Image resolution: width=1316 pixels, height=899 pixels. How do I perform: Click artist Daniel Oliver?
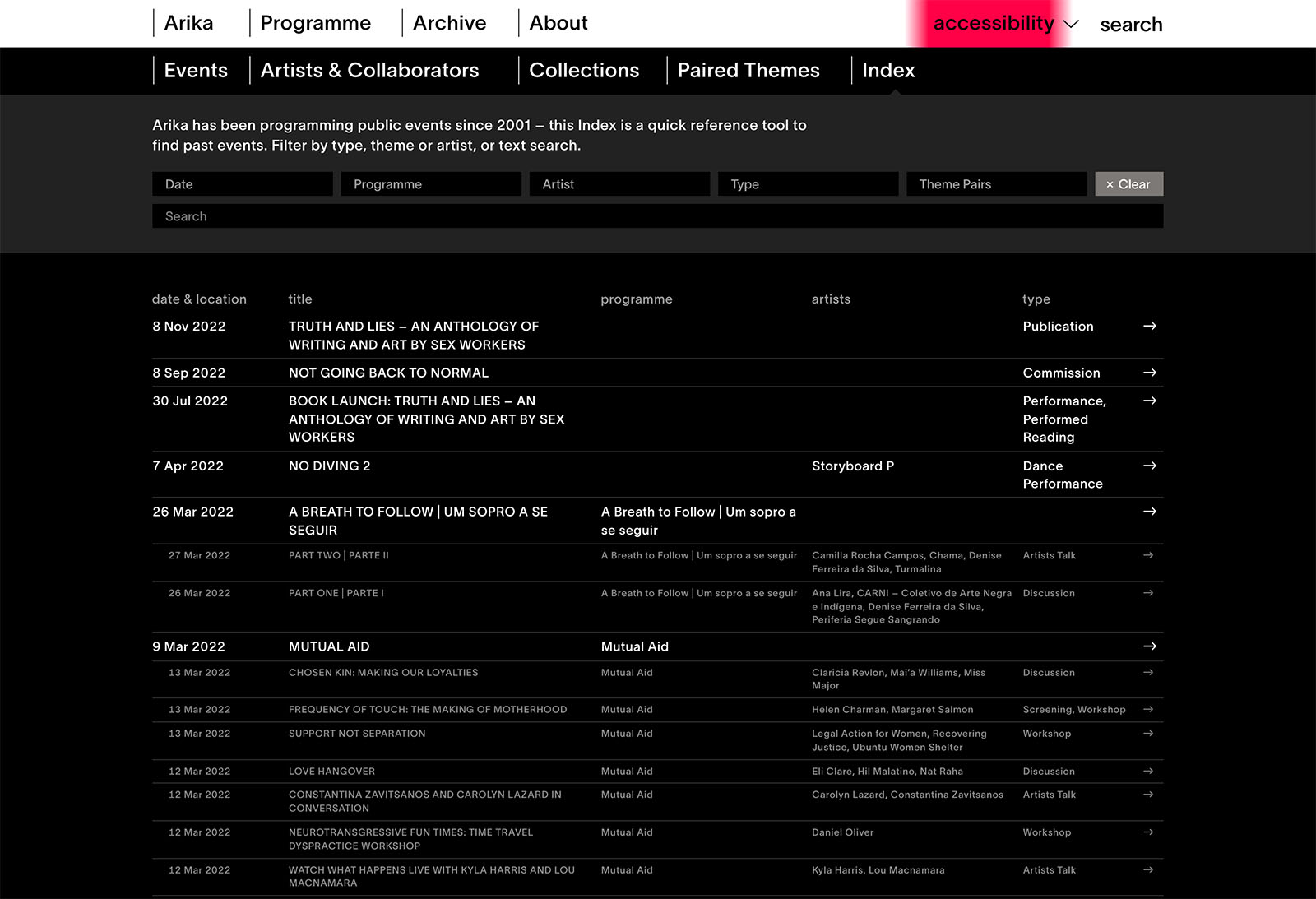[x=843, y=832]
